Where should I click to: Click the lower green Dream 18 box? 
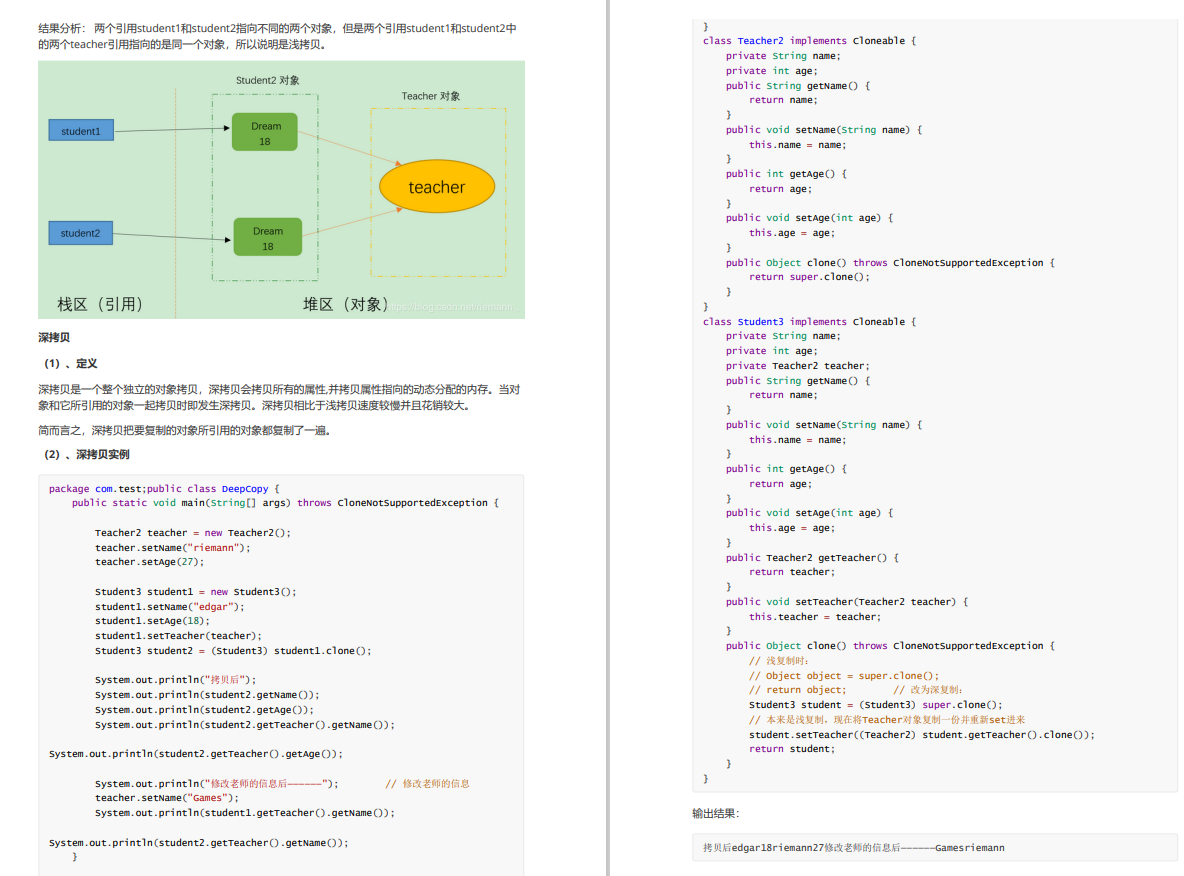(268, 237)
